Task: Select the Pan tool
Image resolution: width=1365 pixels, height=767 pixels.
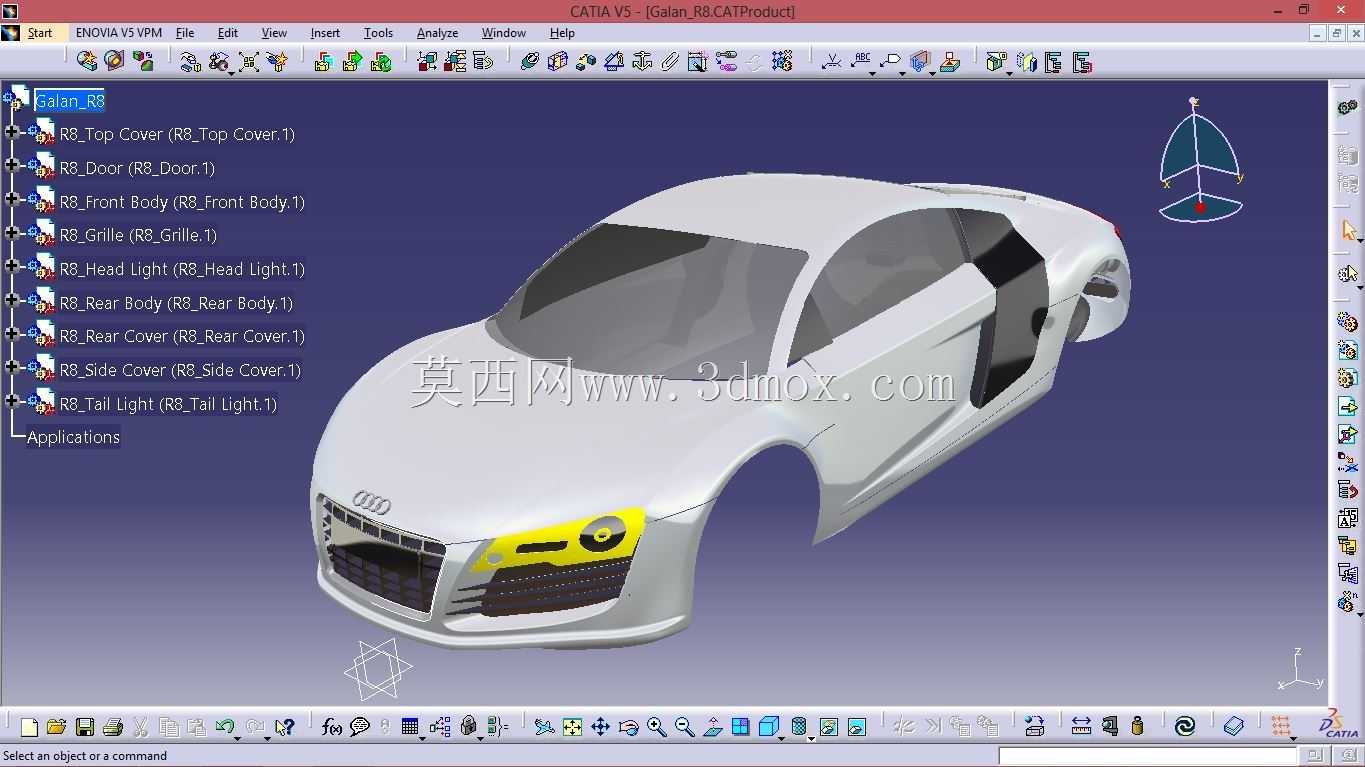Action: [600, 727]
